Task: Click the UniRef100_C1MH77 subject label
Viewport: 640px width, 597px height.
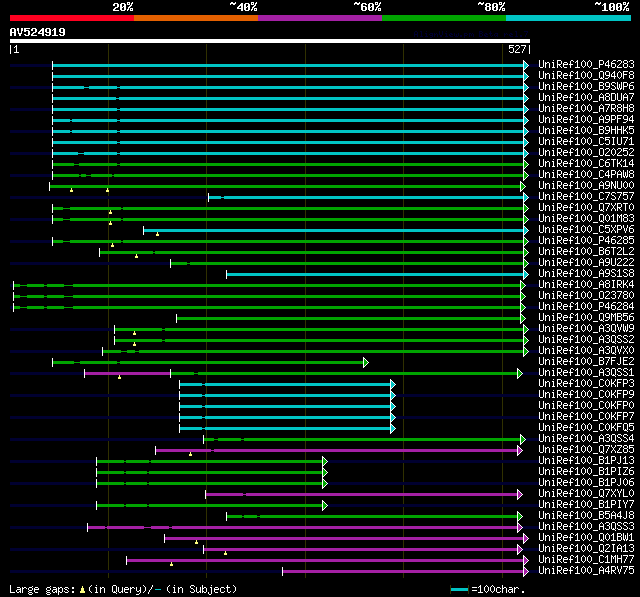Action: click(586, 560)
